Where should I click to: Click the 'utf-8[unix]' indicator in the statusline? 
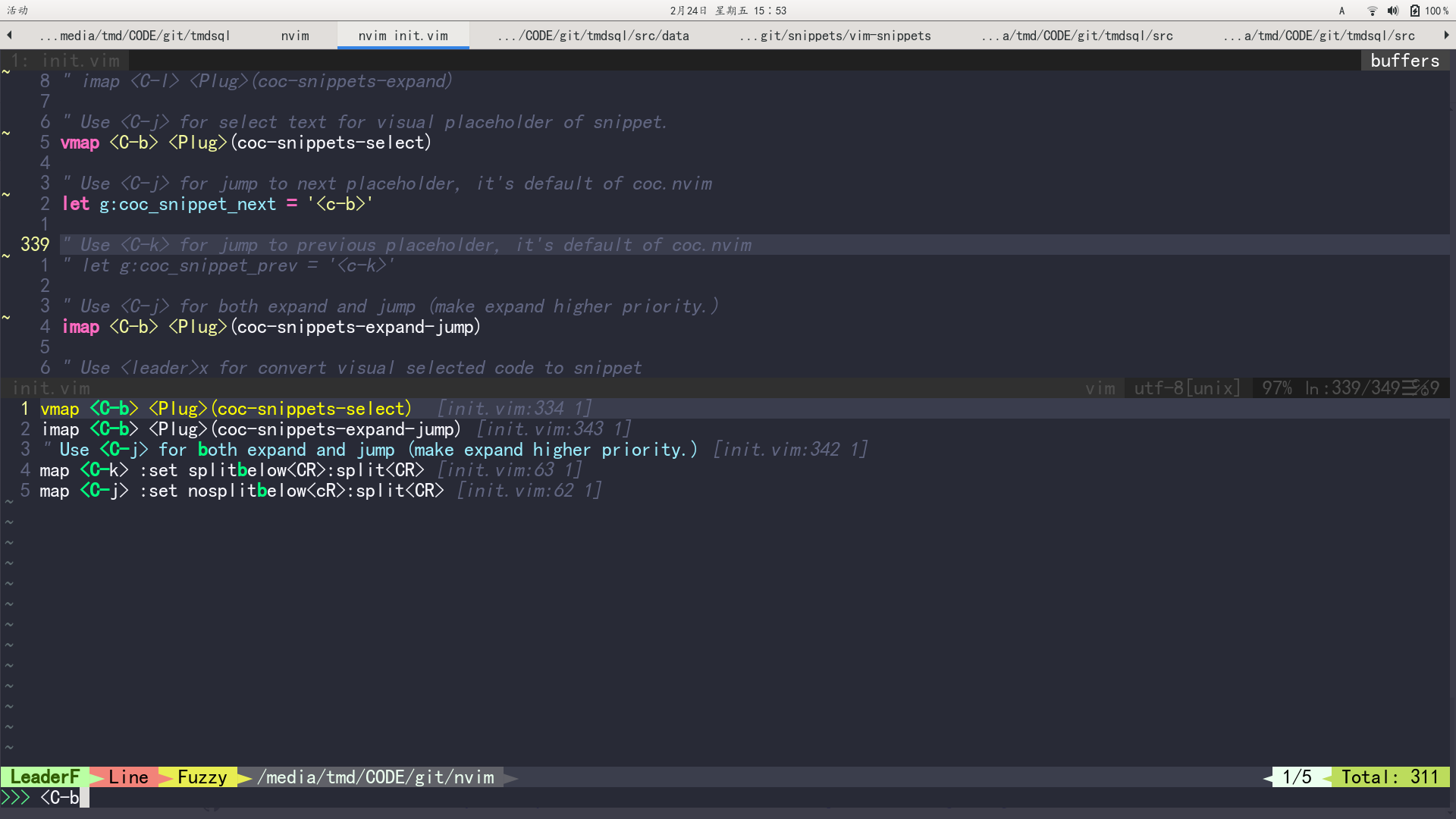(x=1185, y=388)
